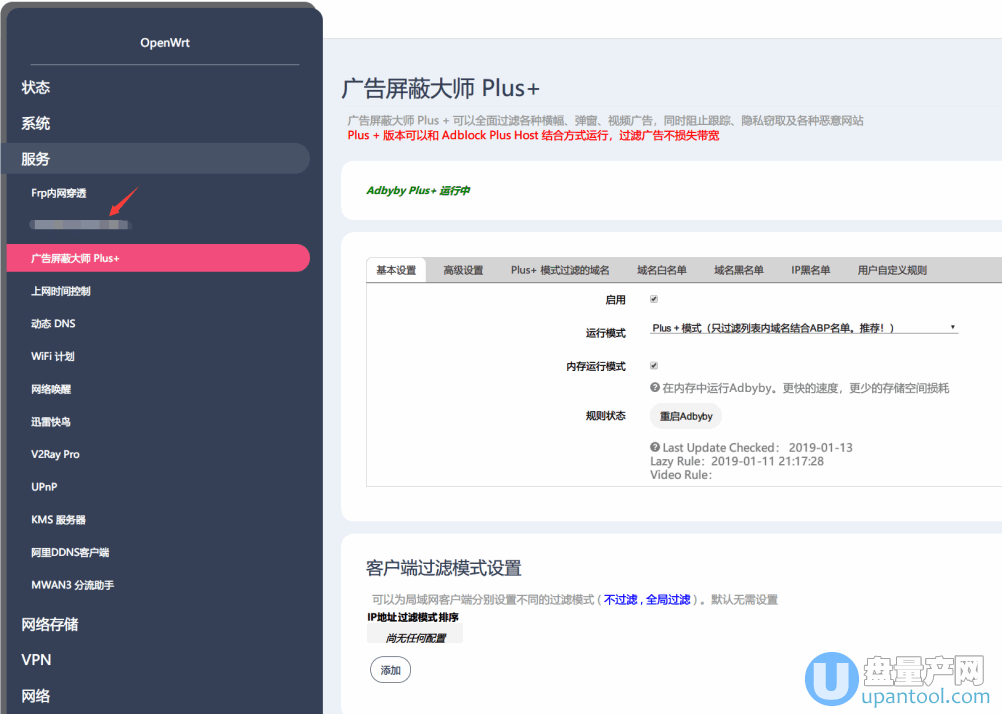Open Frp内网穿透 in the sidebar
Image resolution: width=1002 pixels, height=714 pixels.
pos(59,193)
